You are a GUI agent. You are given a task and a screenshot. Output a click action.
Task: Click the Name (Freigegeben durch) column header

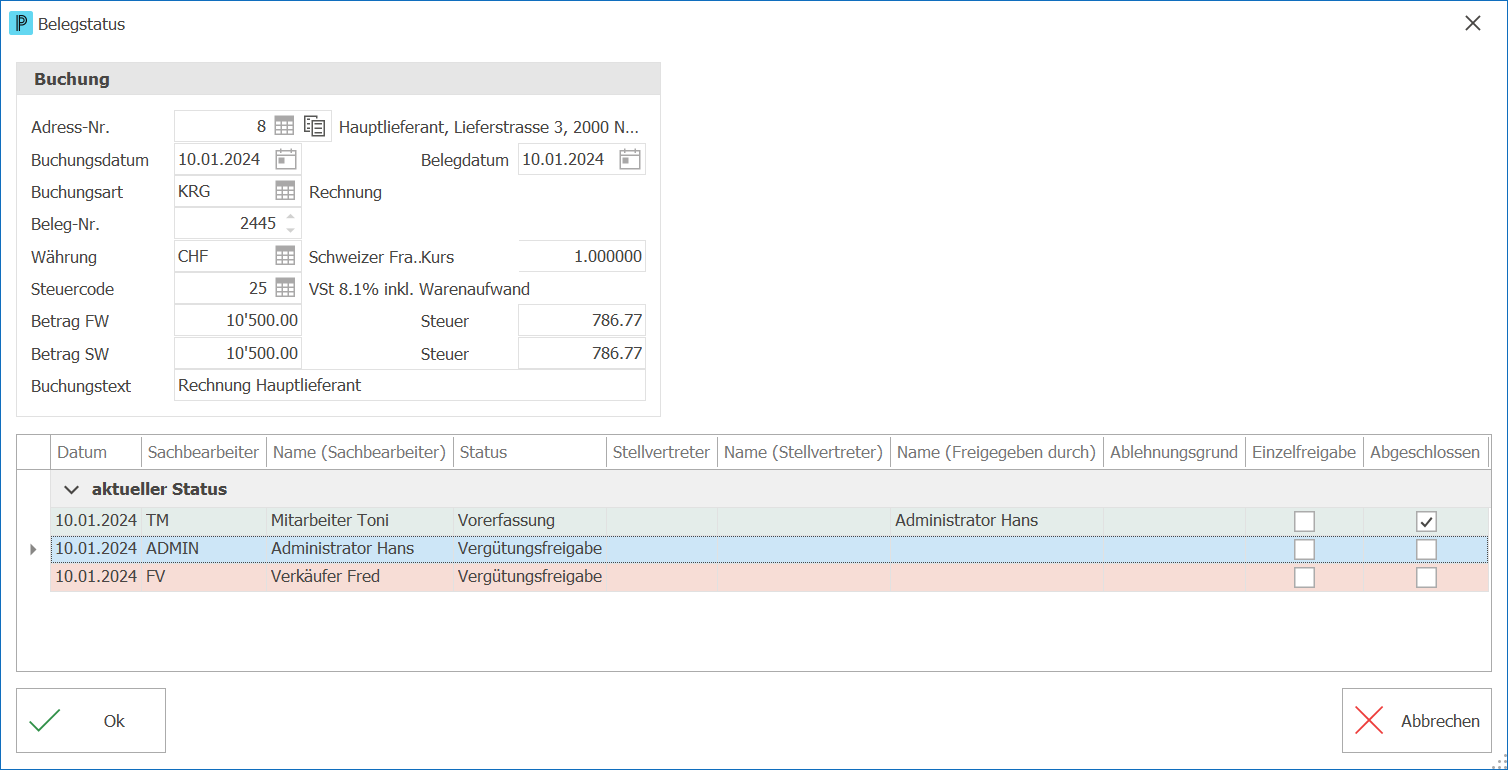tap(997, 452)
